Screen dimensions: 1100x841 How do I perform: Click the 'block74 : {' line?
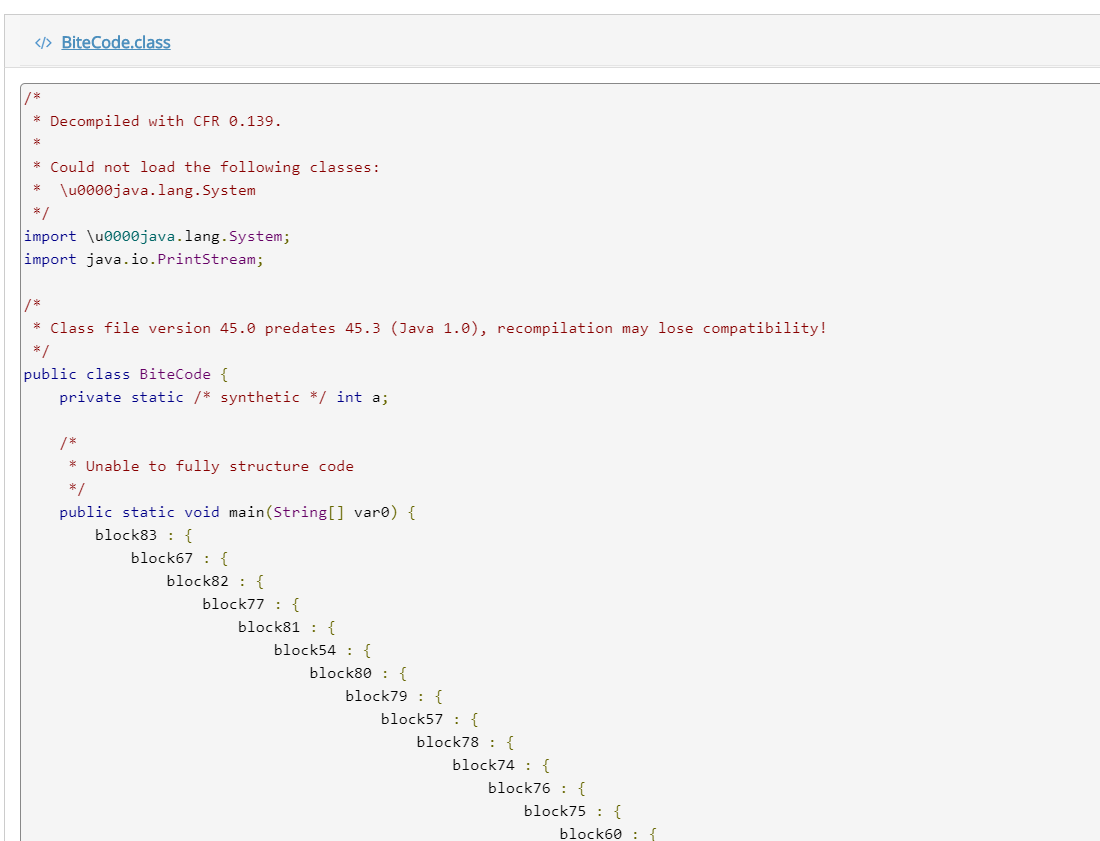[x=502, y=765]
